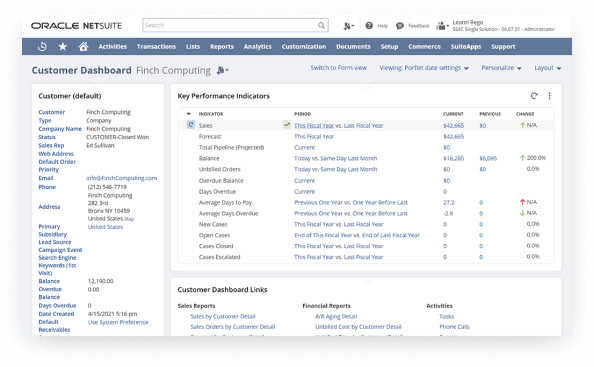Click Balance previous value $6,095

point(488,158)
